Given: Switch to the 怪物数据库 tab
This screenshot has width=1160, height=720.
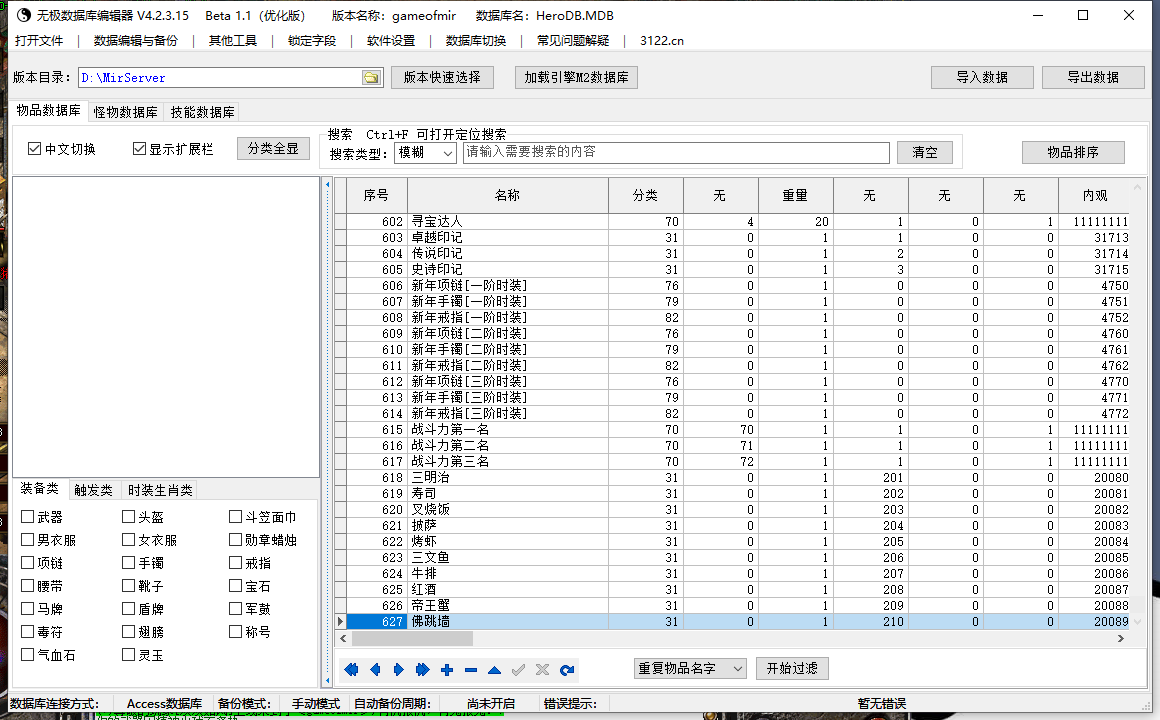Looking at the screenshot, I should (x=125, y=112).
